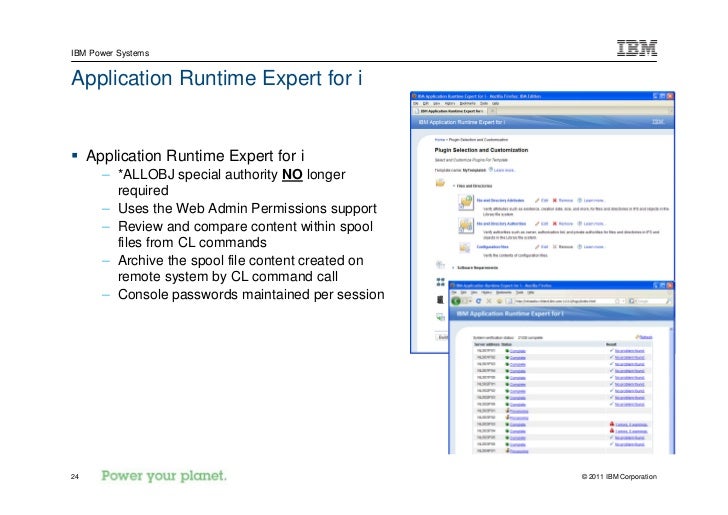Click © 2011 IBM Corporation footer text
This screenshot has height=515, width=728.
click(x=619, y=476)
